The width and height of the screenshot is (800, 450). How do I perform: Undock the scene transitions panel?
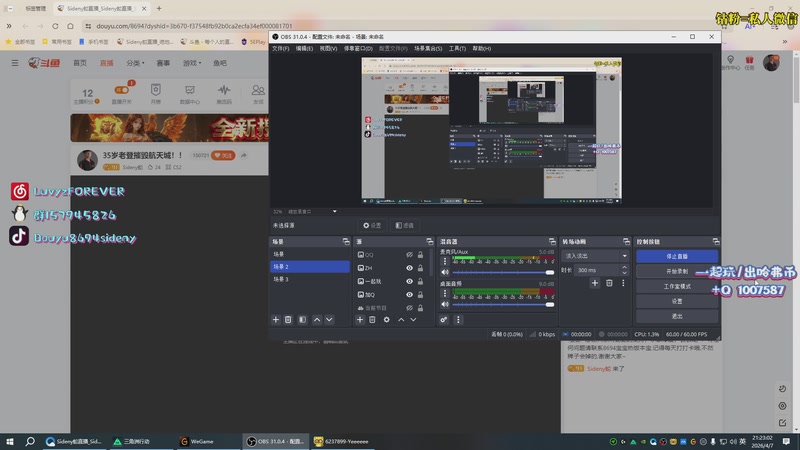(627, 241)
